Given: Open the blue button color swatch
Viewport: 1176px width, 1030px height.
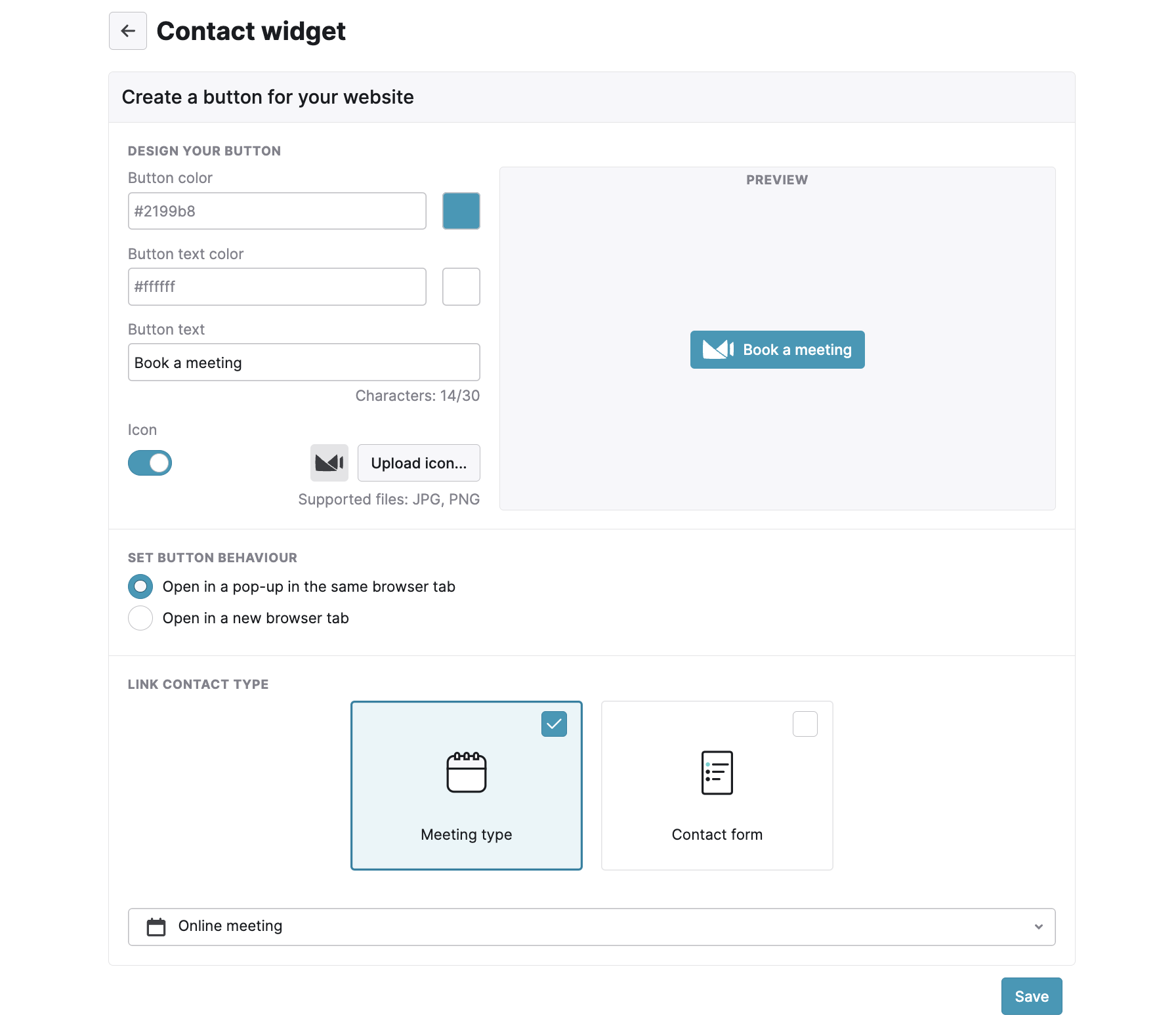Looking at the screenshot, I should [461, 211].
